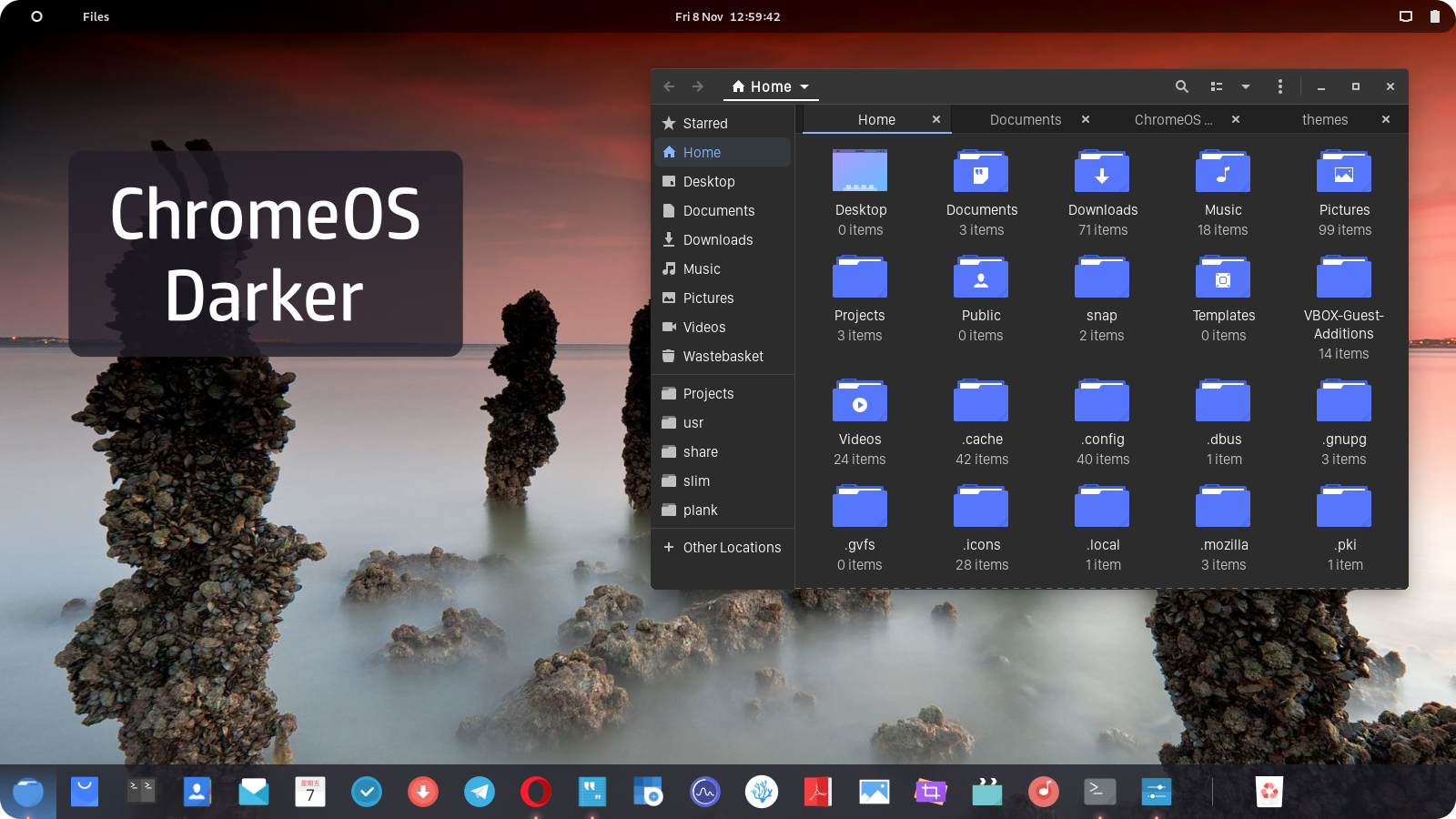Screen dimensions: 1456x819
Task: Open plank bookmark in sidebar
Action: 723,510
